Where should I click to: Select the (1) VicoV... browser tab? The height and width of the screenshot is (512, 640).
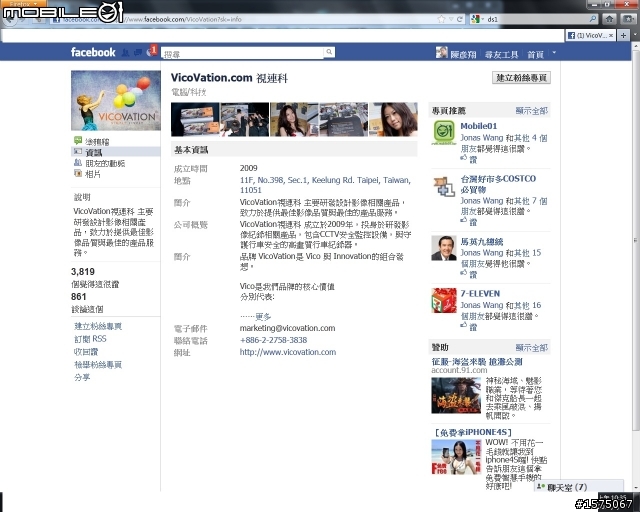point(590,36)
